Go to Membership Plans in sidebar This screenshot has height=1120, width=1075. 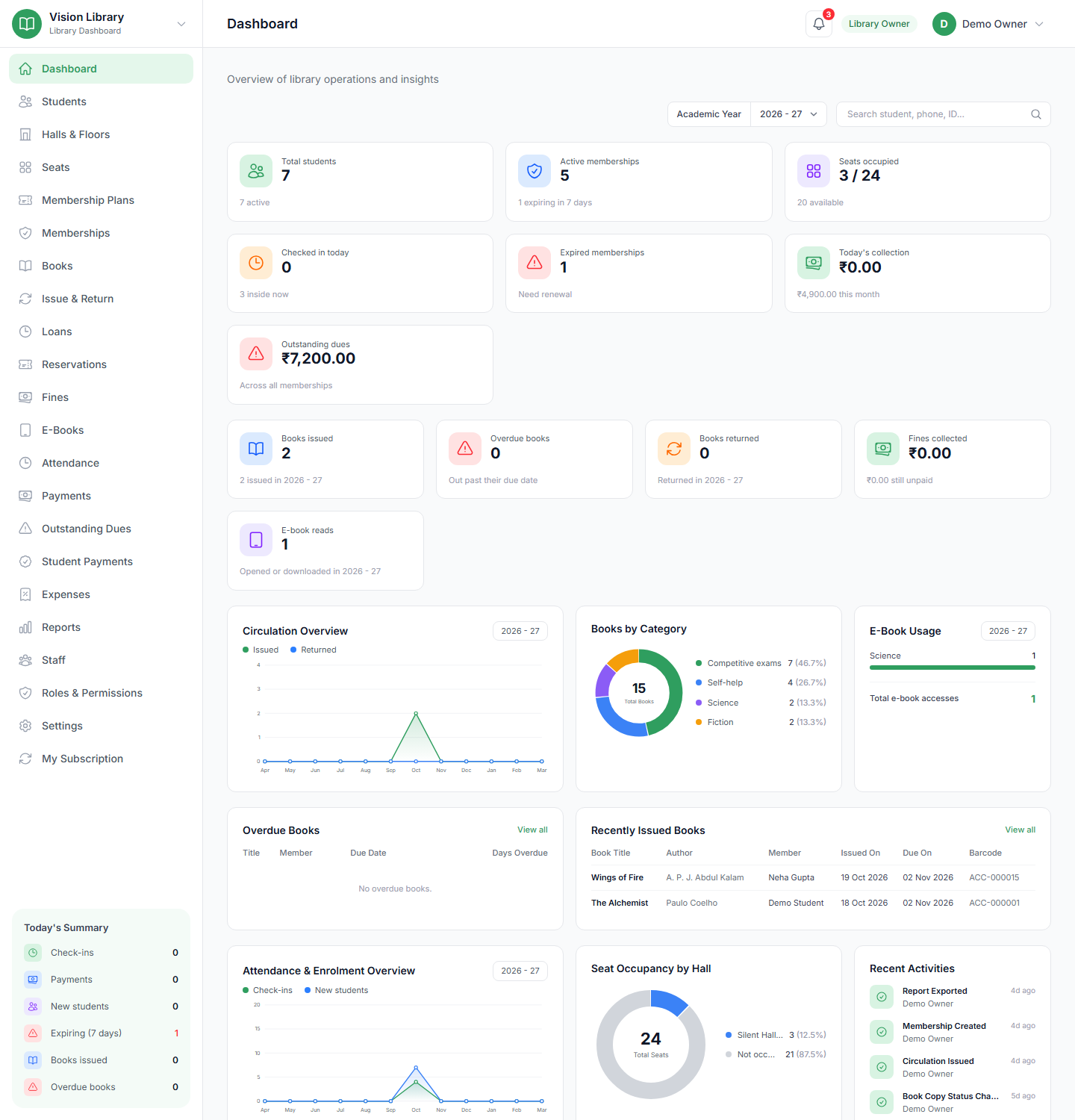[101, 200]
